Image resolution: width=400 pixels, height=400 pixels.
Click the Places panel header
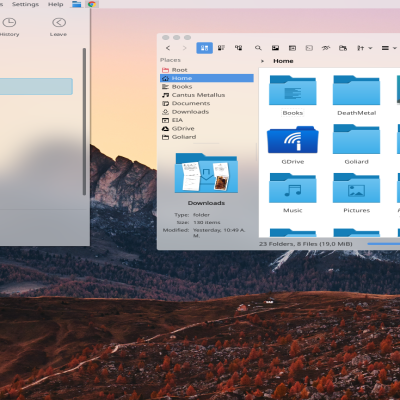click(x=170, y=60)
